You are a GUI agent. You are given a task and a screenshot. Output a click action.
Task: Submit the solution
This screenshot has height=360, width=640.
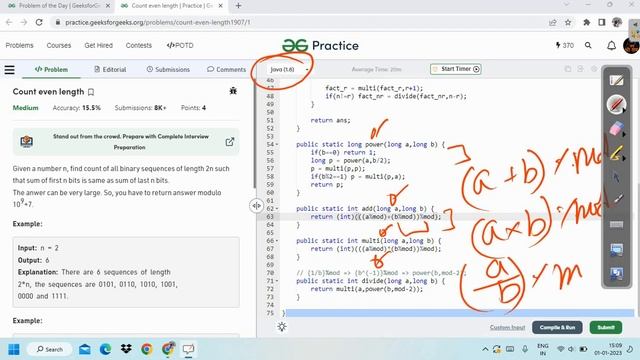point(606,327)
